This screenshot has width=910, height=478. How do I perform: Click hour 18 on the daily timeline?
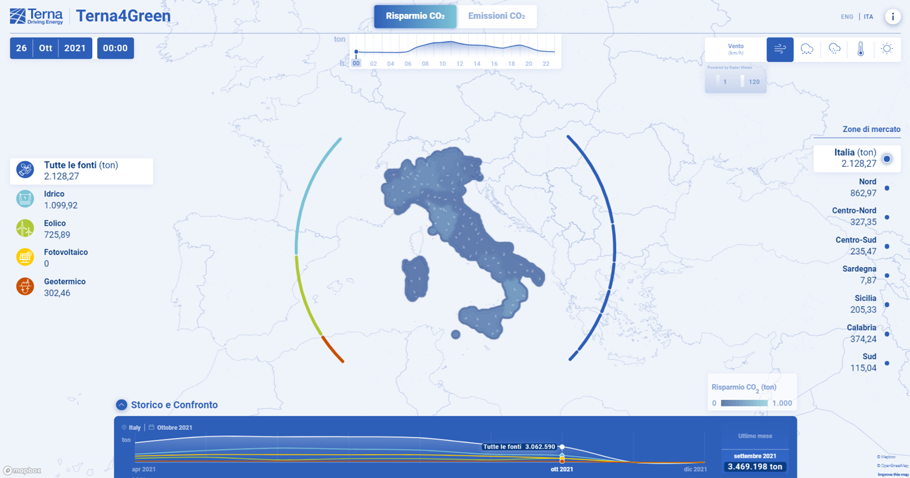point(511,64)
